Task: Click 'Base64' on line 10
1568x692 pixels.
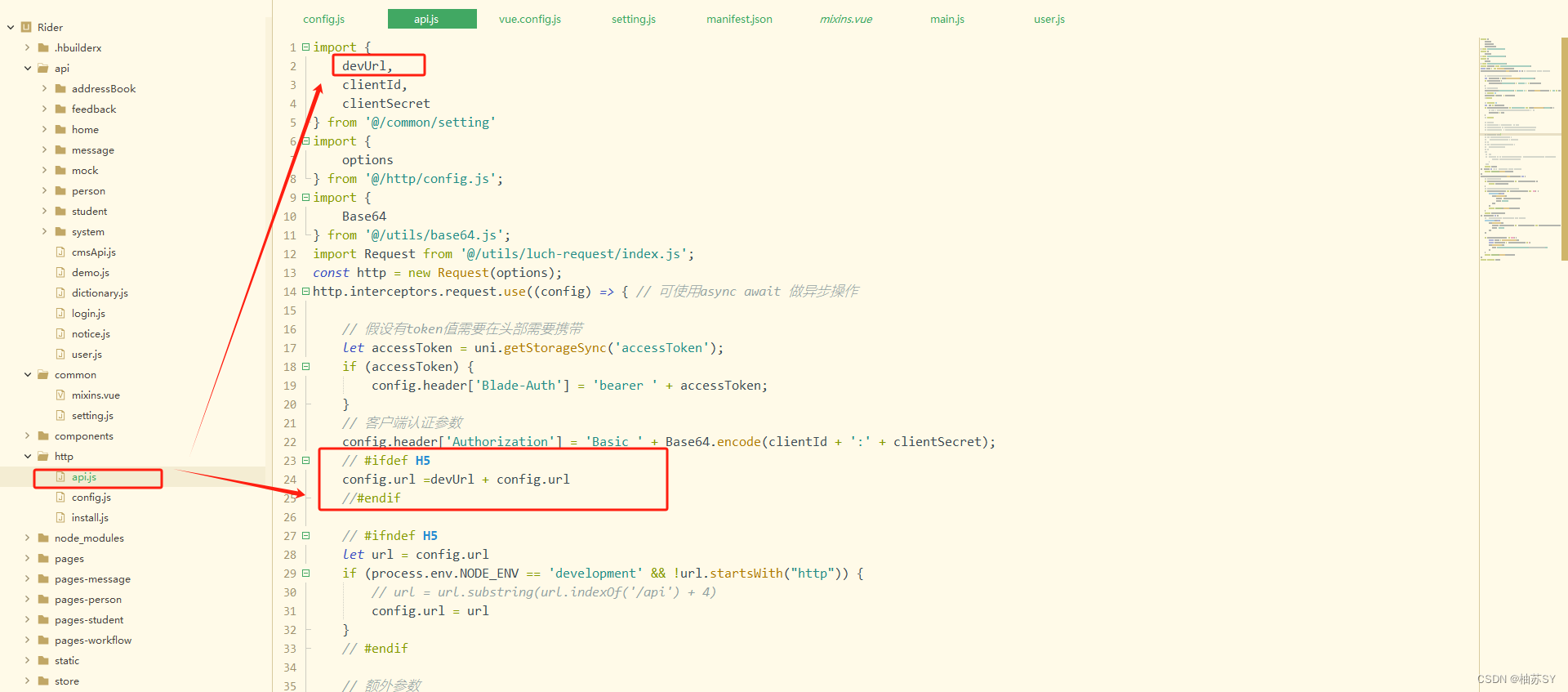Action: [364, 217]
